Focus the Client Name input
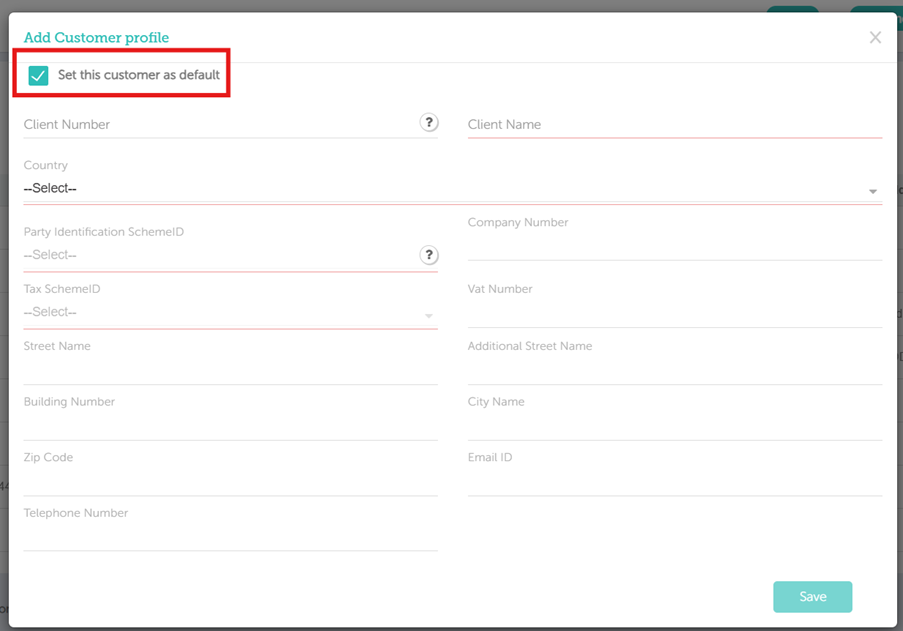The width and height of the screenshot is (903, 631). point(674,125)
